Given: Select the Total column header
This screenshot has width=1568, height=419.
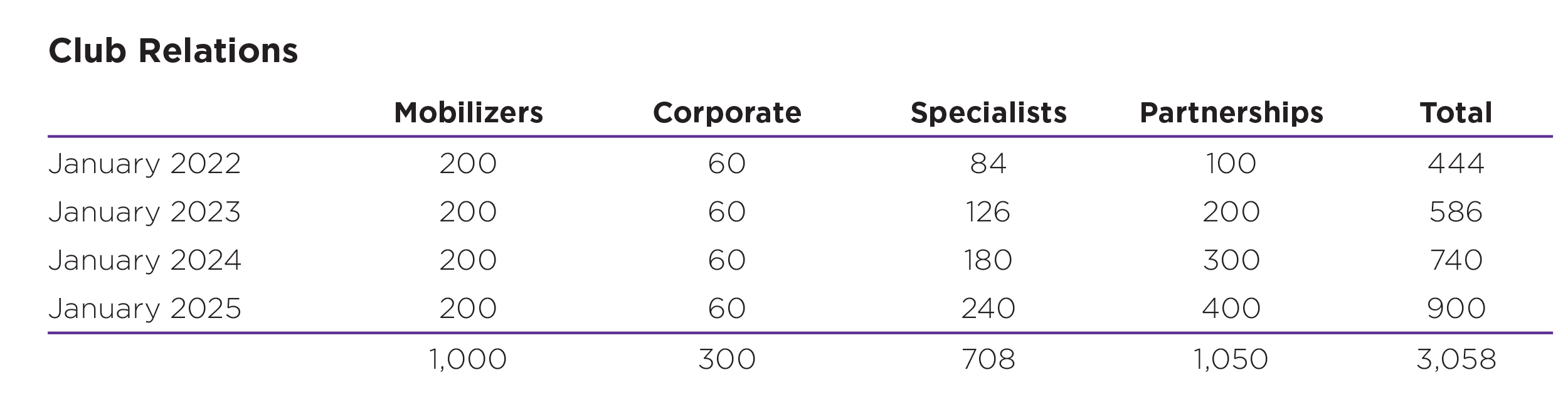Looking at the screenshot, I should pos(1456,113).
